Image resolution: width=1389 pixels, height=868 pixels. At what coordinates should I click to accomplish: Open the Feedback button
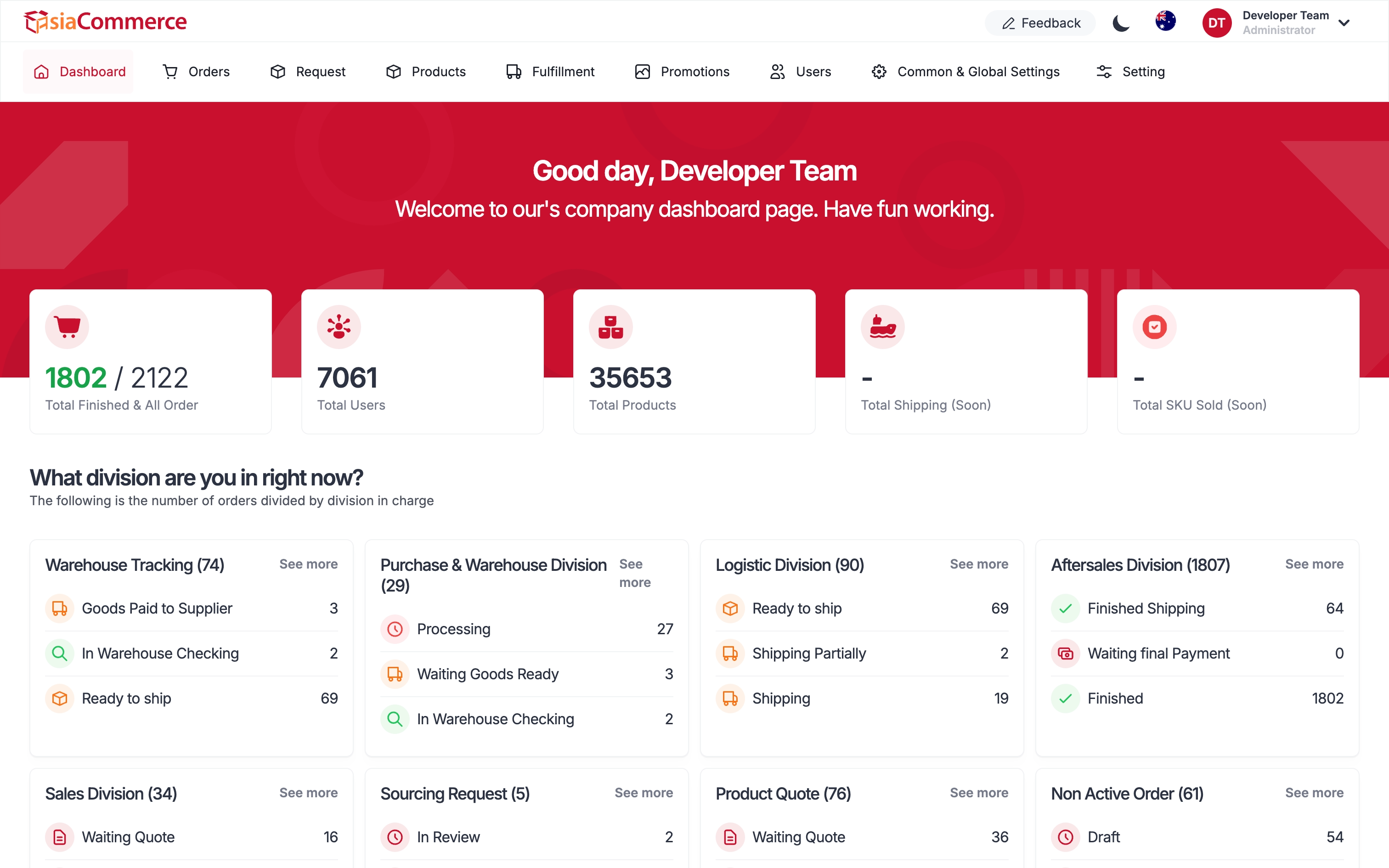(x=1040, y=23)
